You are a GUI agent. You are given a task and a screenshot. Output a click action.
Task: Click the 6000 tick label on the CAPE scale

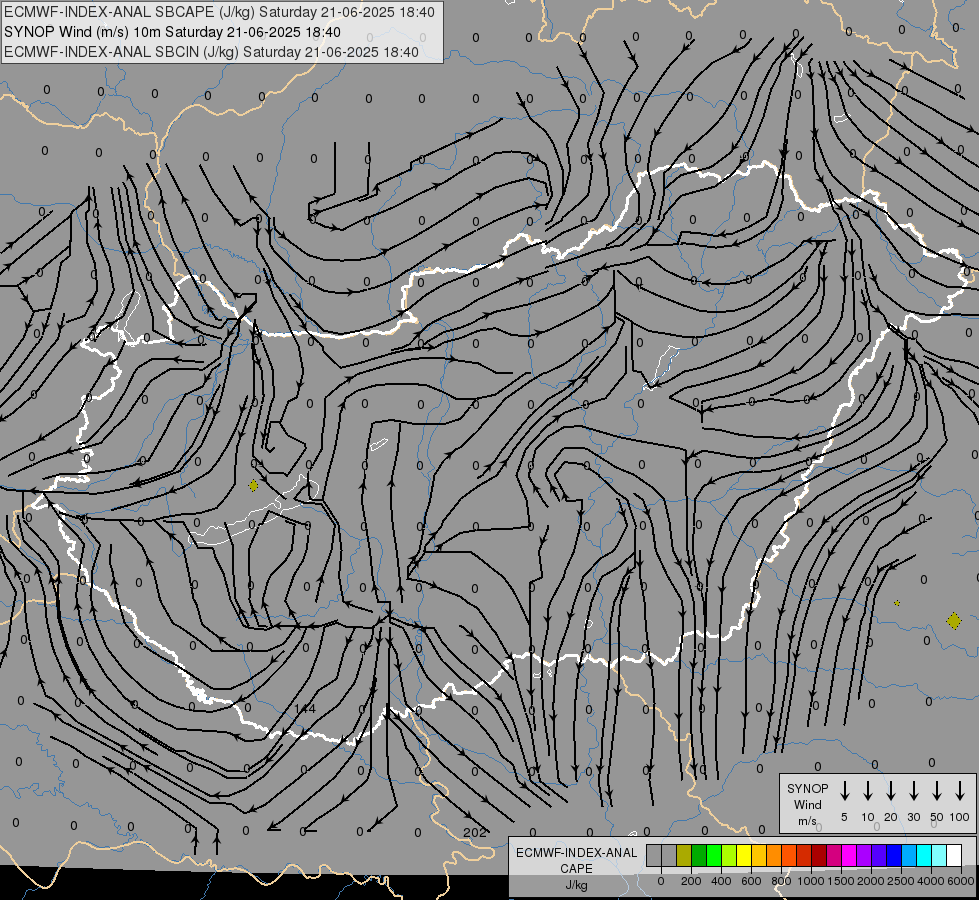(x=960, y=881)
